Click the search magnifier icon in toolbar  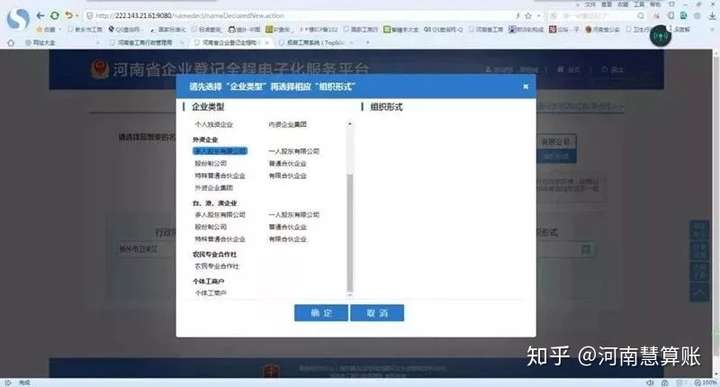641,16
